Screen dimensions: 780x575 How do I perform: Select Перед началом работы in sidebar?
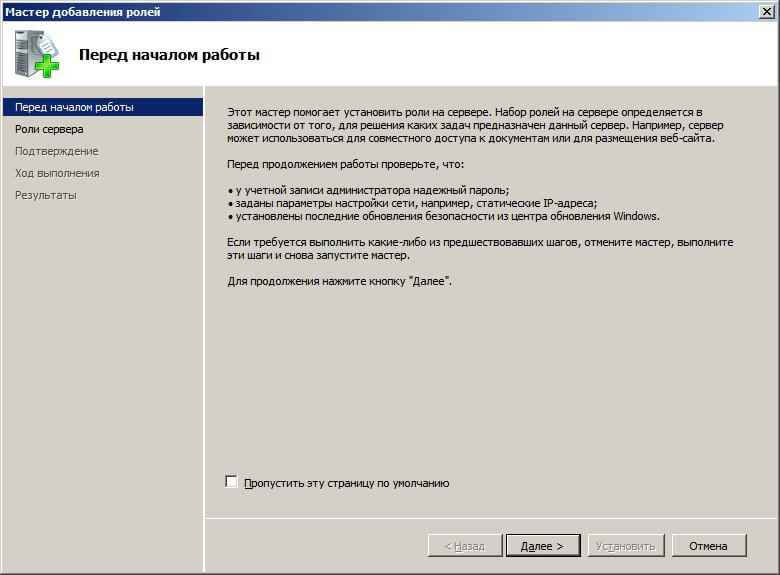point(103,107)
